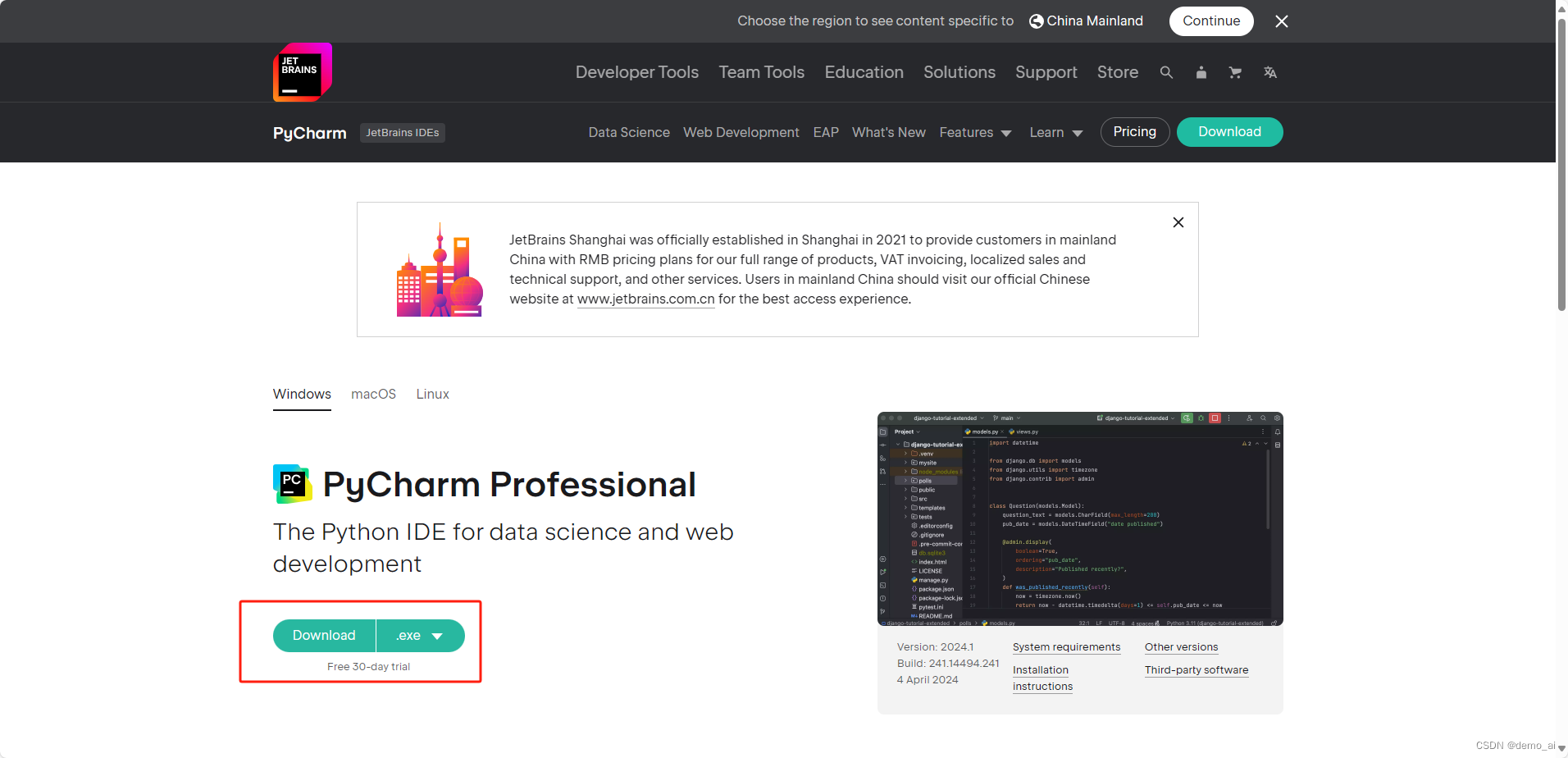The image size is (1568, 758).
Task: Open the Web Development page
Action: [x=741, y=132]
